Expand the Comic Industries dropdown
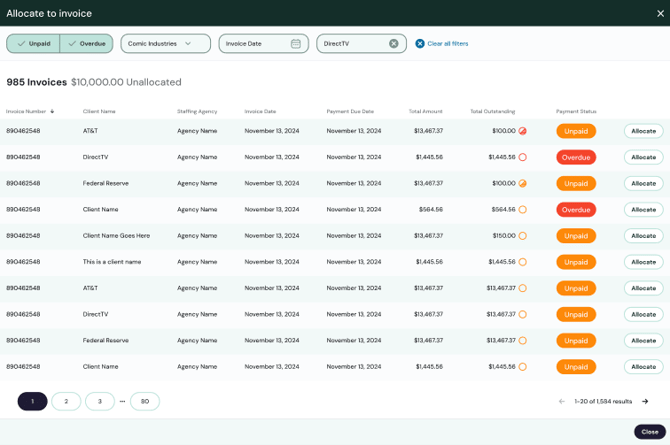 (166, 44)
